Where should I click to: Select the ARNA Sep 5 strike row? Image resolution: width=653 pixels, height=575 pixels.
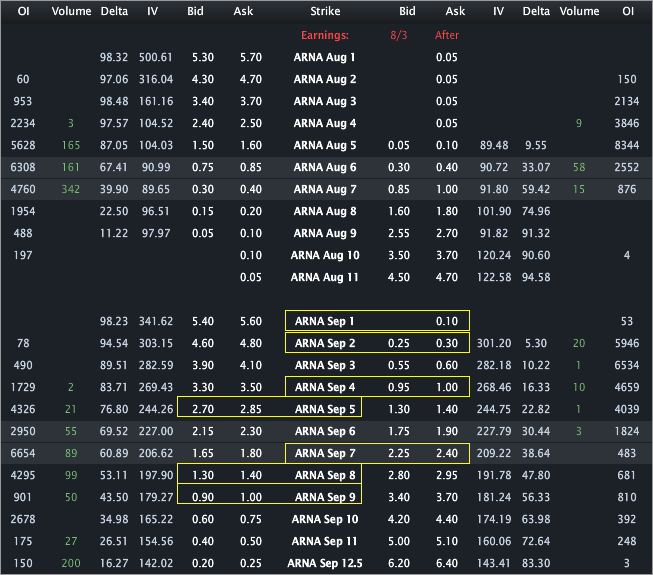point(326,409)
